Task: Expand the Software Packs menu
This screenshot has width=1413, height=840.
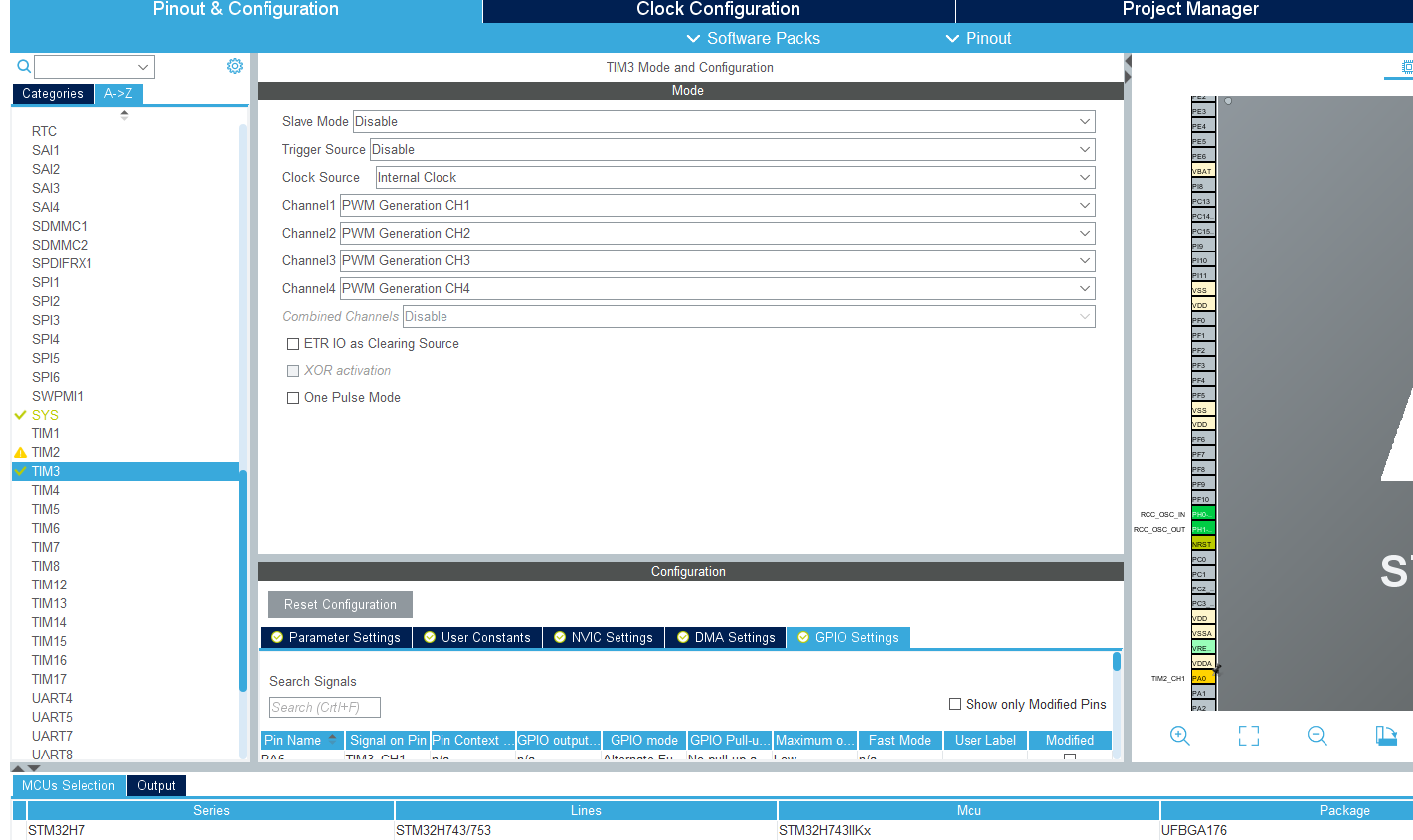Action: point(754,38)
